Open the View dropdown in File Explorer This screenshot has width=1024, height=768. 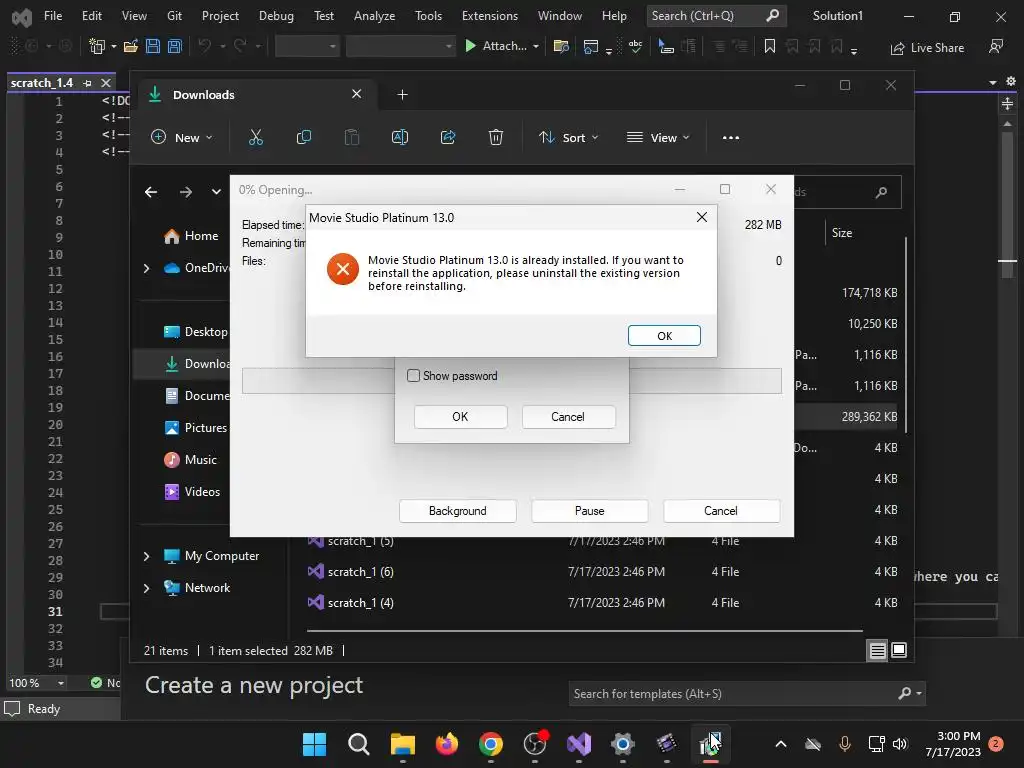click(x=658, y=138)
